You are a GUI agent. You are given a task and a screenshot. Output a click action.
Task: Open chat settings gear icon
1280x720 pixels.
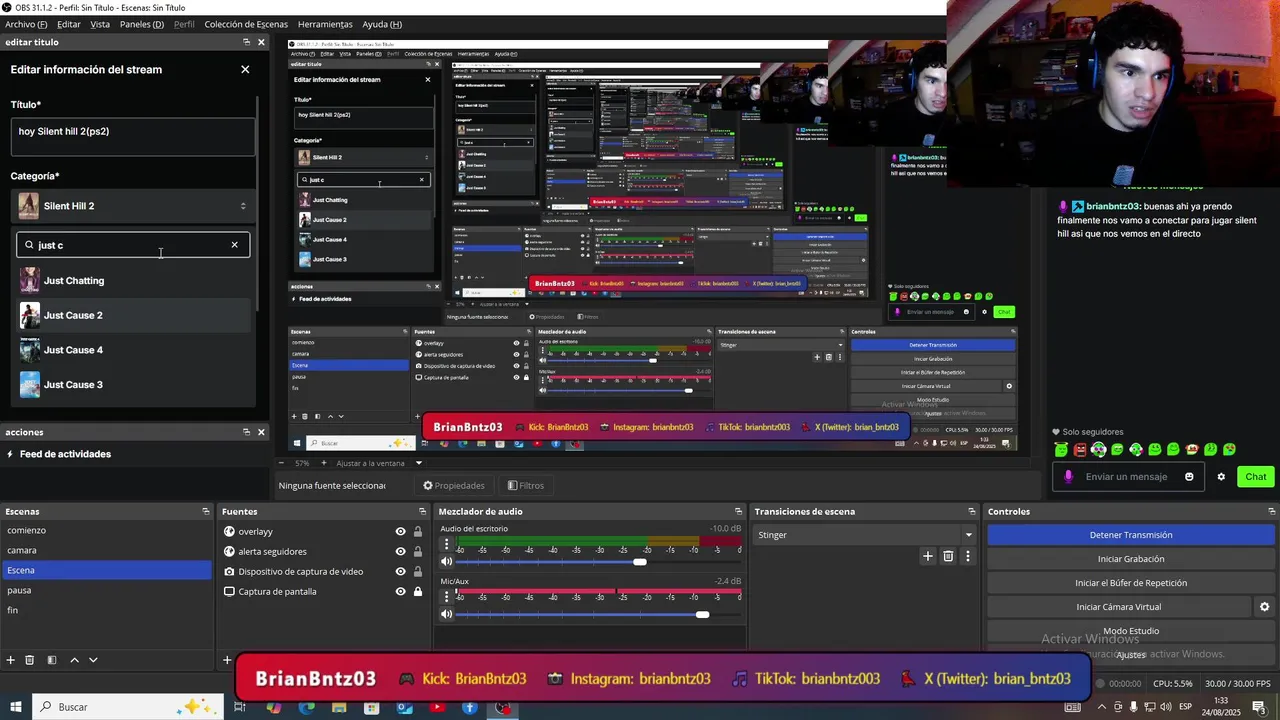[1221, 477]
